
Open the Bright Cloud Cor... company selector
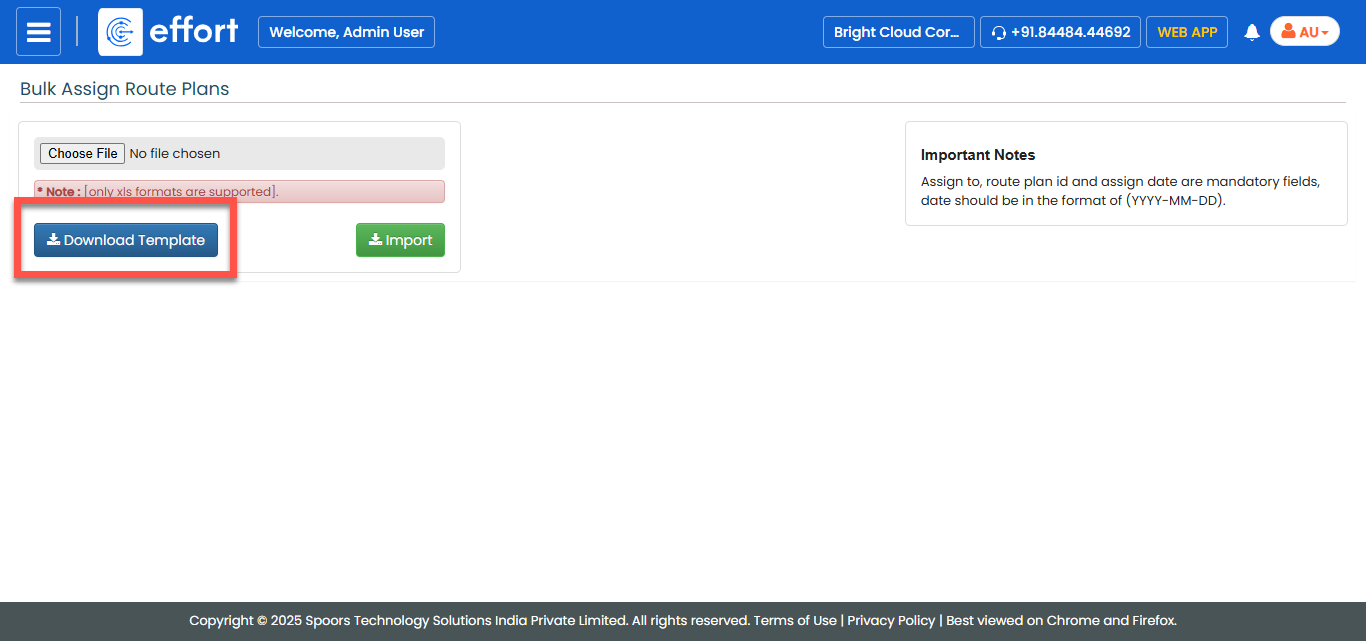897,32
